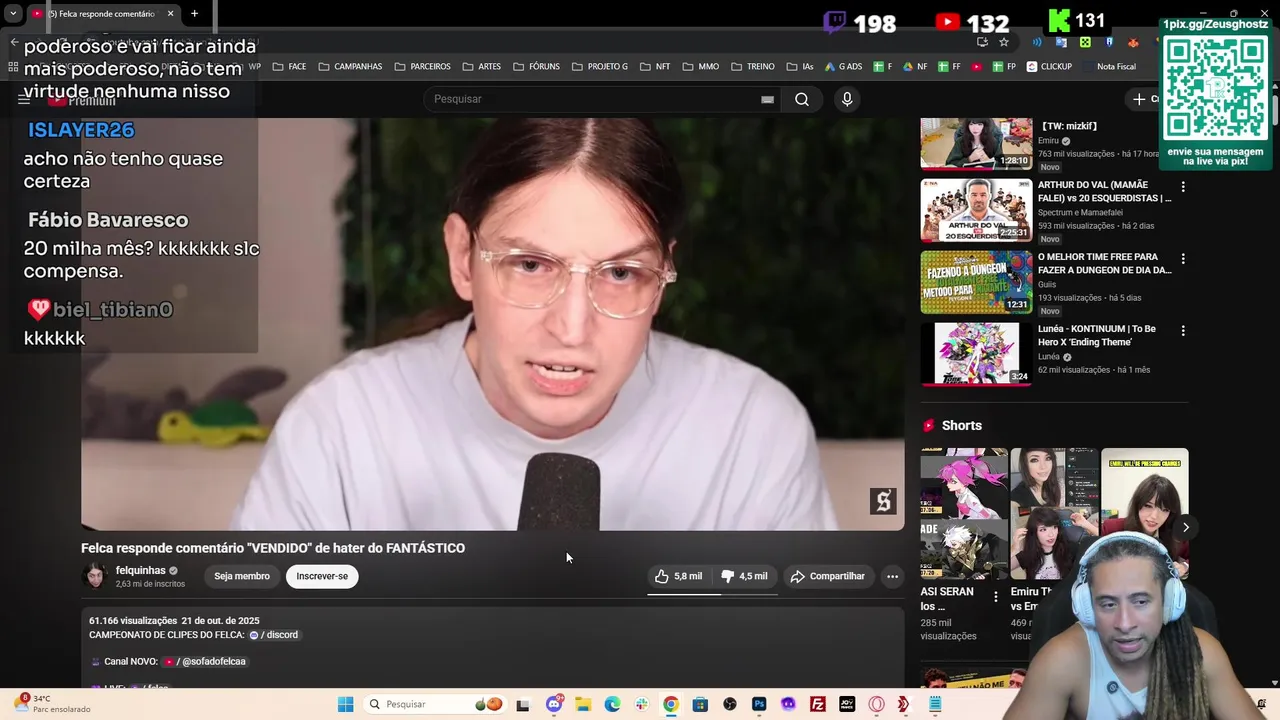Click the Criar plus button
The image size is (1280, 720).
(1142, 99)
